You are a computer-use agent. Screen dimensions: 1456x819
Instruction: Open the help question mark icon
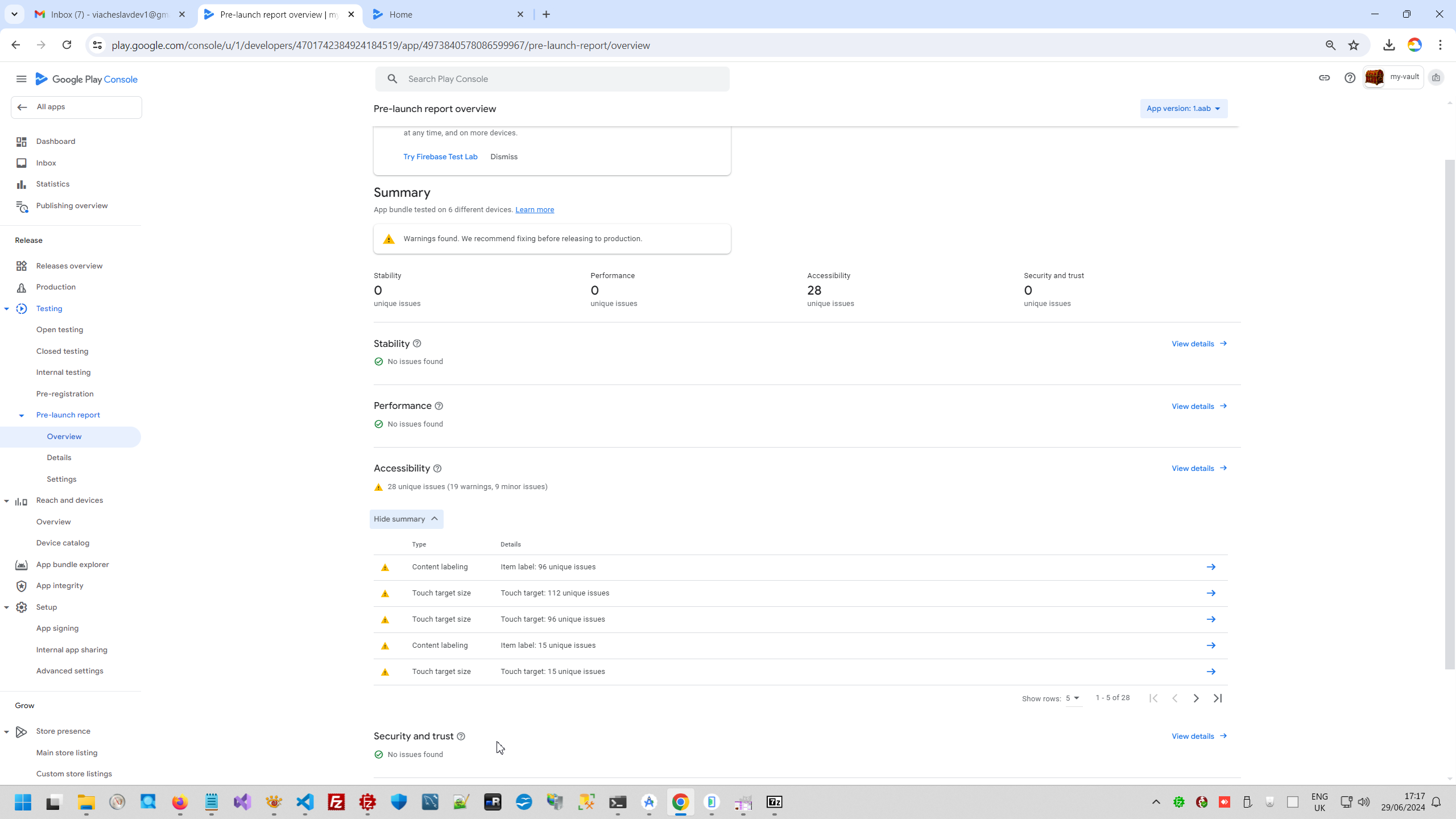pyautogui.click(x=1350, y=78)
